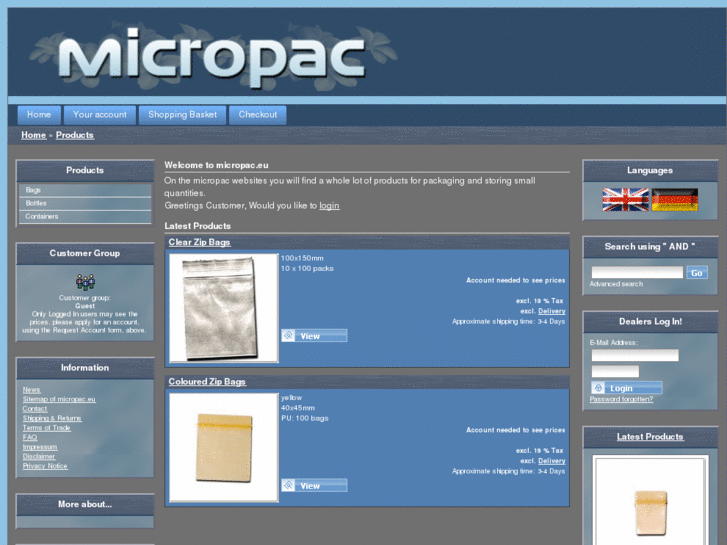Click the Delivery link under Coloured Zip Bags
The image size is (727, 545).
coord(551,461)
